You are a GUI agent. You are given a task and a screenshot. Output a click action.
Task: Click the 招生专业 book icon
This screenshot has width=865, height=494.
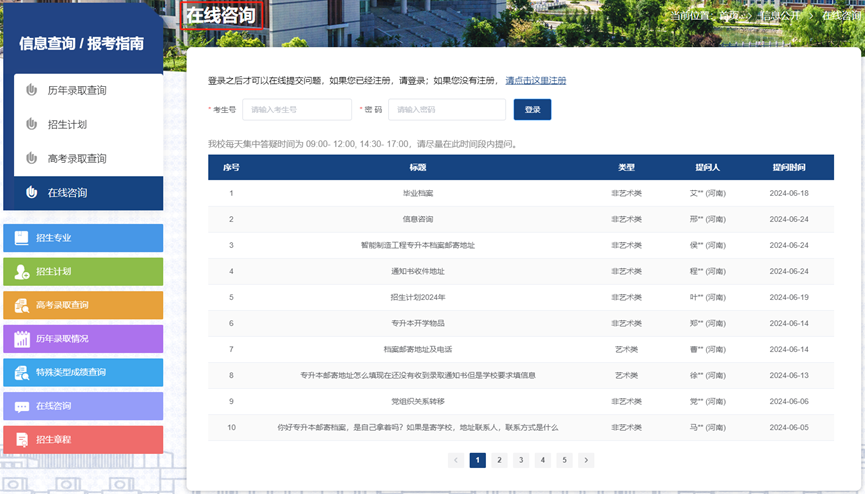[x=22, y=238]
